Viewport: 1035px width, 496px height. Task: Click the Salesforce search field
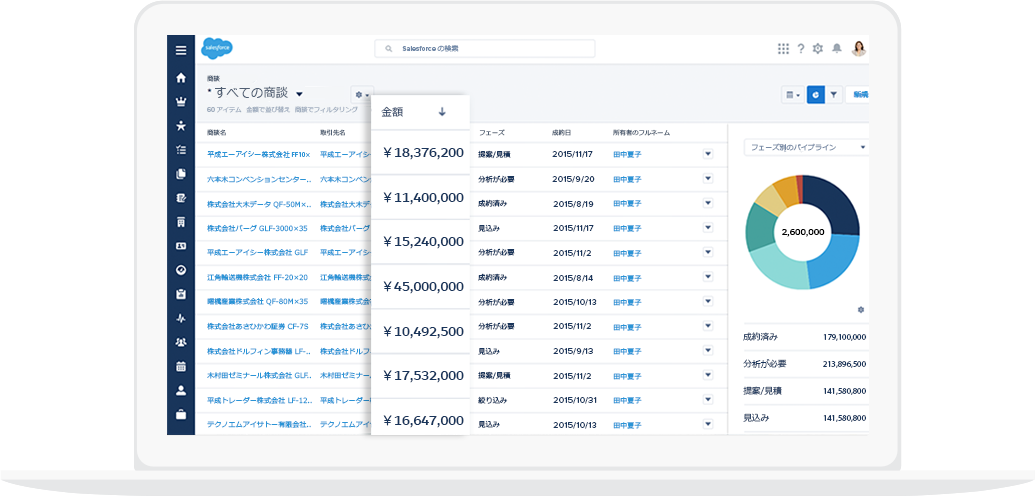tap(485, 48)
